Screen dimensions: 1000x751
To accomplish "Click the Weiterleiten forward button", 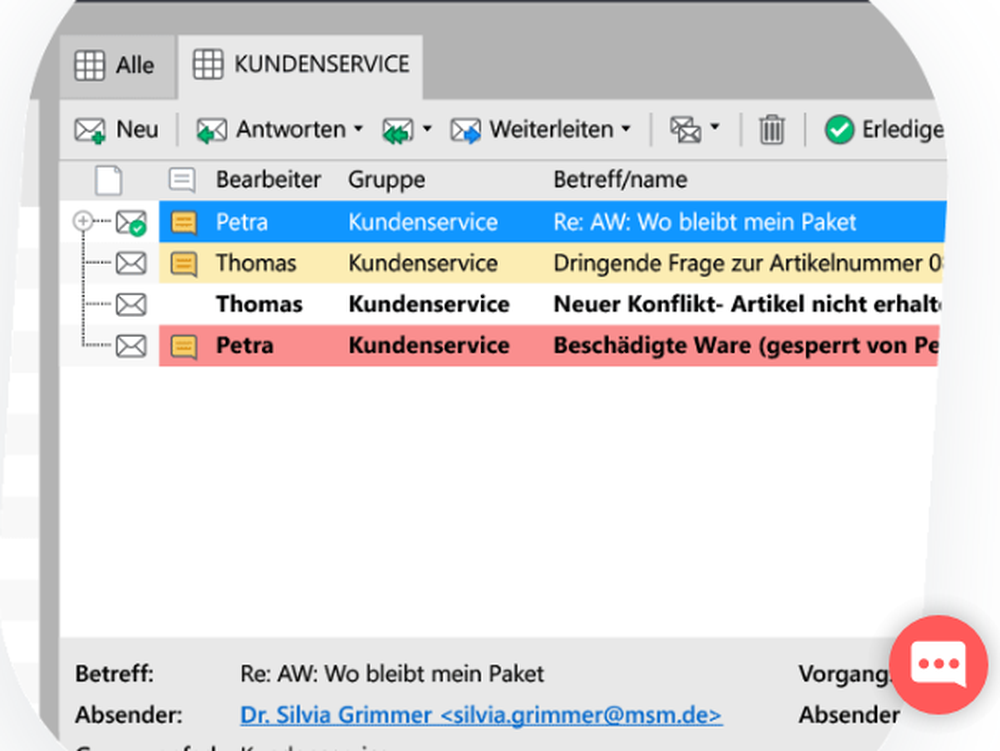I will point(533,129).
